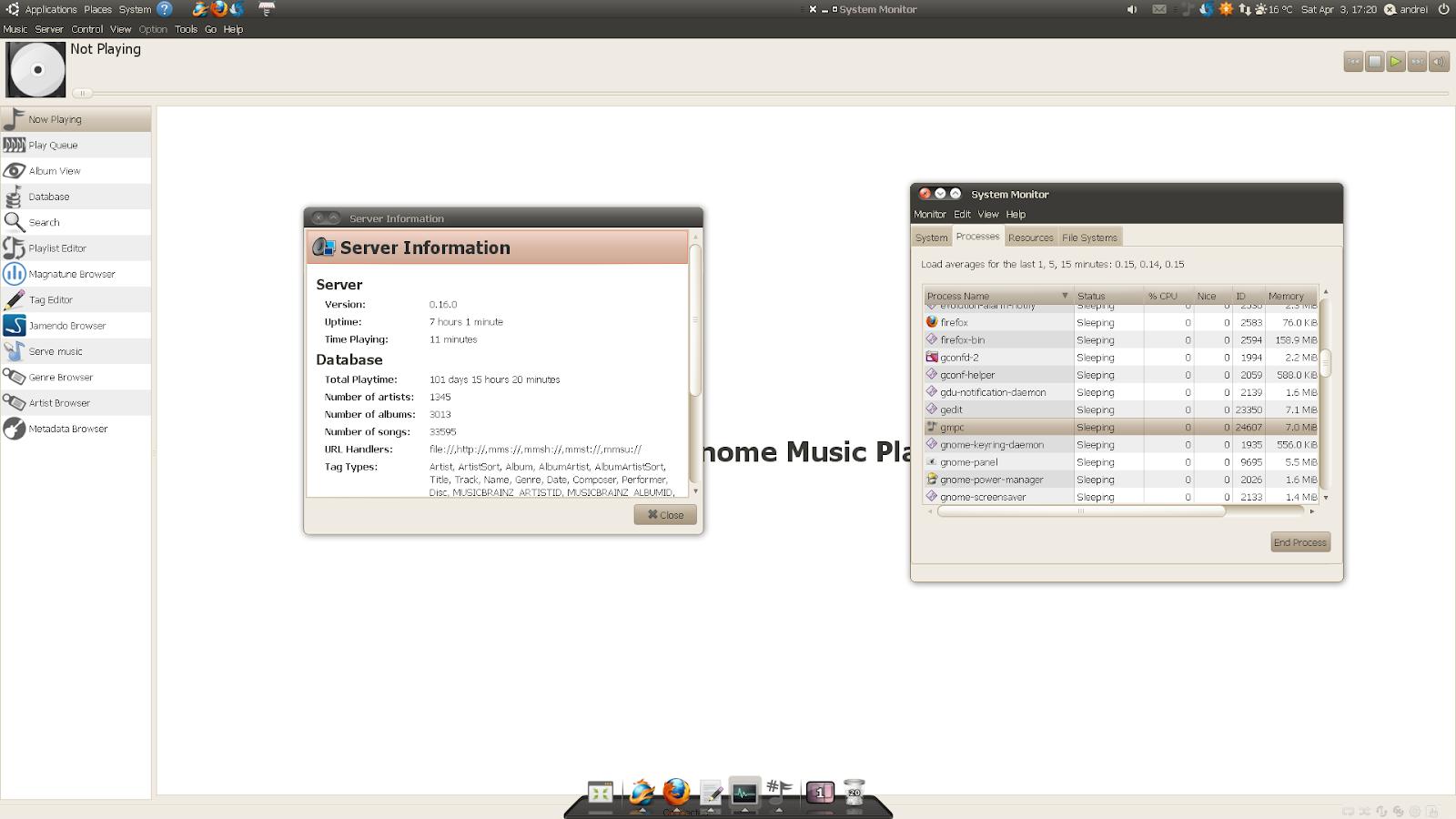Viewport: 1456px width, 819px height.
Task: Select the gedit process row
Action: [x=1121, y=409]
